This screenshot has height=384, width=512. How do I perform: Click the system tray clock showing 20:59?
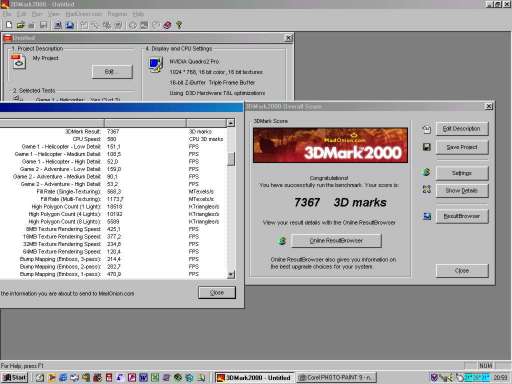pyautogui.click(x=500, y=377)
